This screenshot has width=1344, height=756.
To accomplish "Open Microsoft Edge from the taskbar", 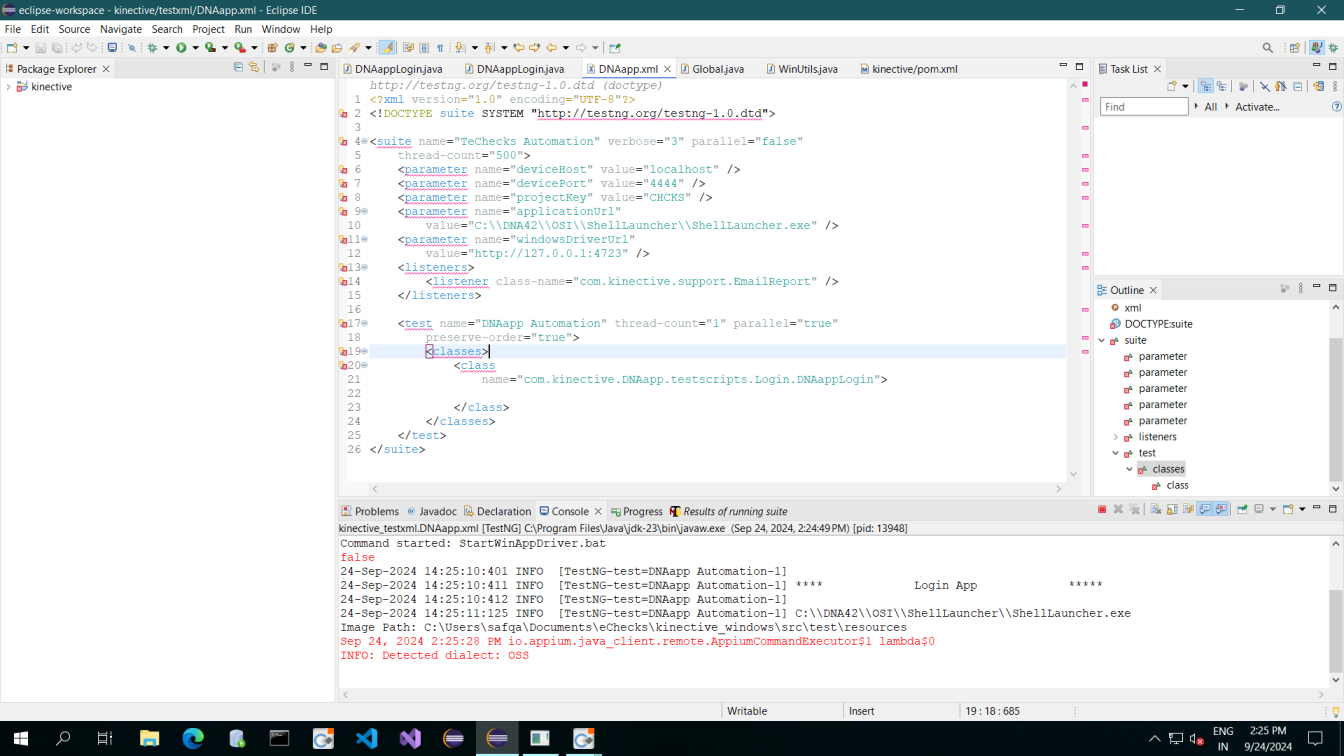I will pos(193,739).
